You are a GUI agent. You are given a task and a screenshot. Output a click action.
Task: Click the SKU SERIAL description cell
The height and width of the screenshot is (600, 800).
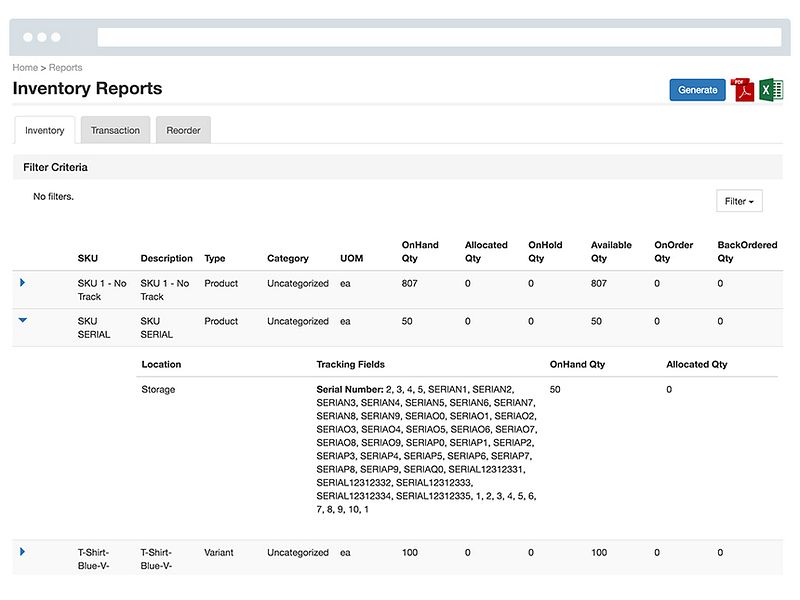tap(157, 328)
